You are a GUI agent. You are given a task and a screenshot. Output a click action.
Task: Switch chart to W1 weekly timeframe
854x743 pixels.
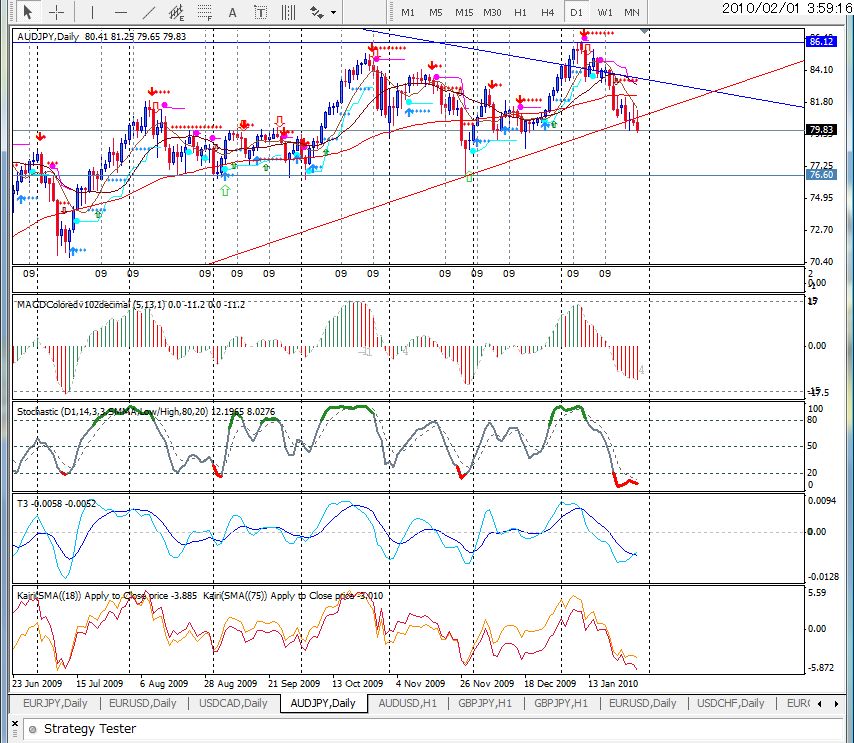[x=605, y=12]
